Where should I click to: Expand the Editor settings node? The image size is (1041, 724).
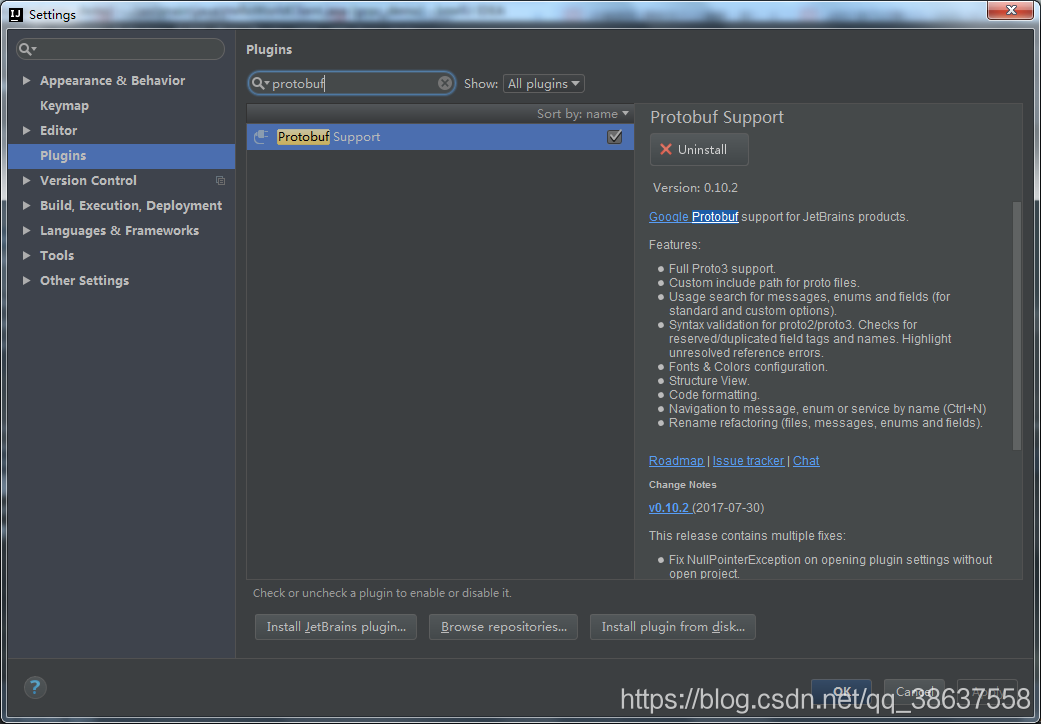(x=27, y=131)
